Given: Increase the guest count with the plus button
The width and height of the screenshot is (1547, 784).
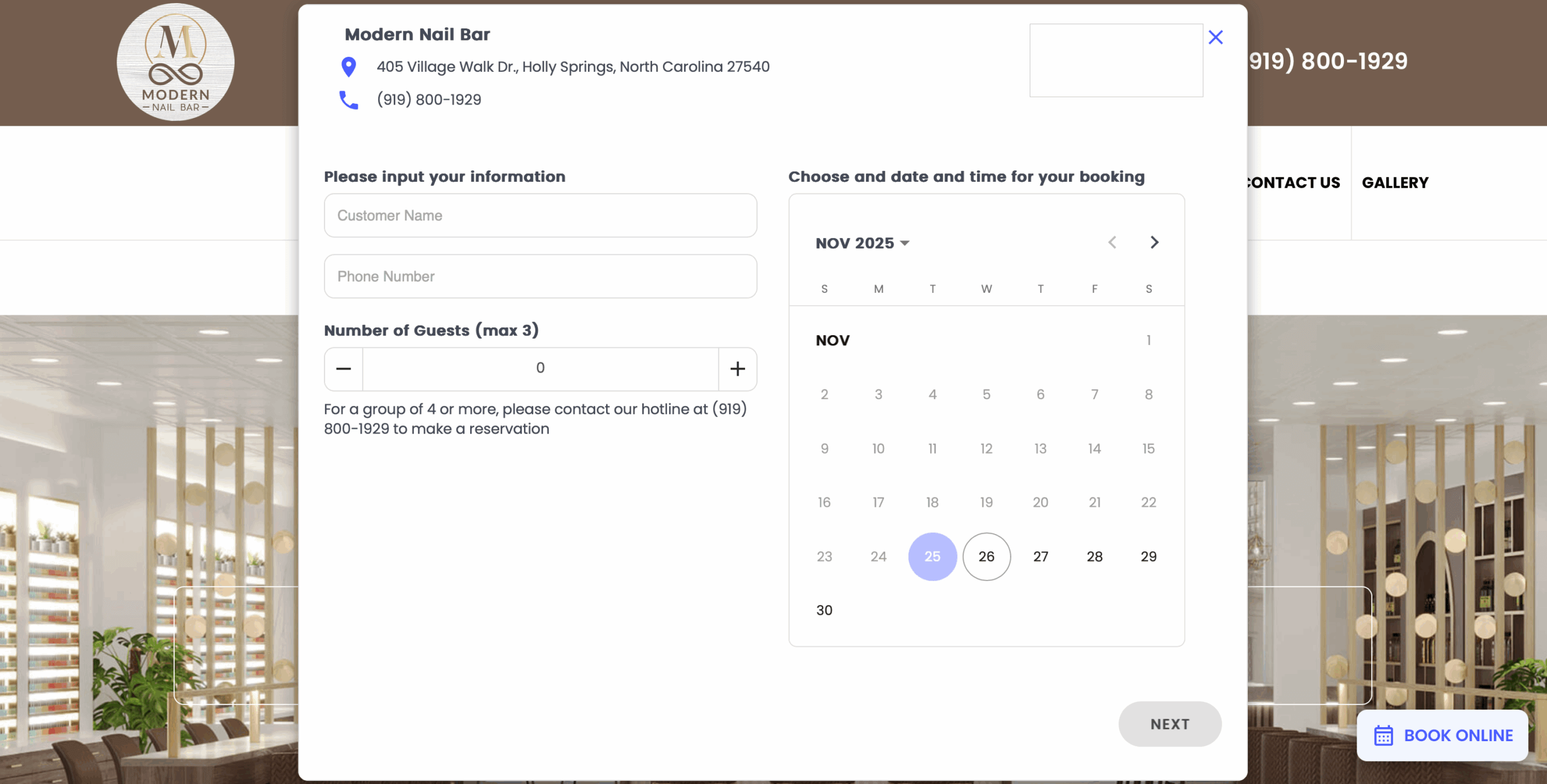Looking at the screenshot, I should [737, 368].
